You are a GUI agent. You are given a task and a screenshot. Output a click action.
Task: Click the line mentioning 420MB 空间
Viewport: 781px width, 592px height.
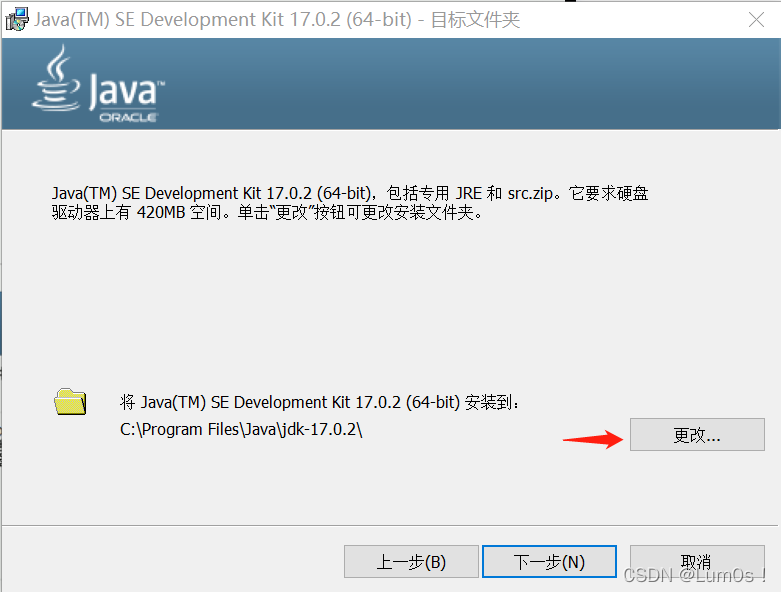[x=266, y=213]
